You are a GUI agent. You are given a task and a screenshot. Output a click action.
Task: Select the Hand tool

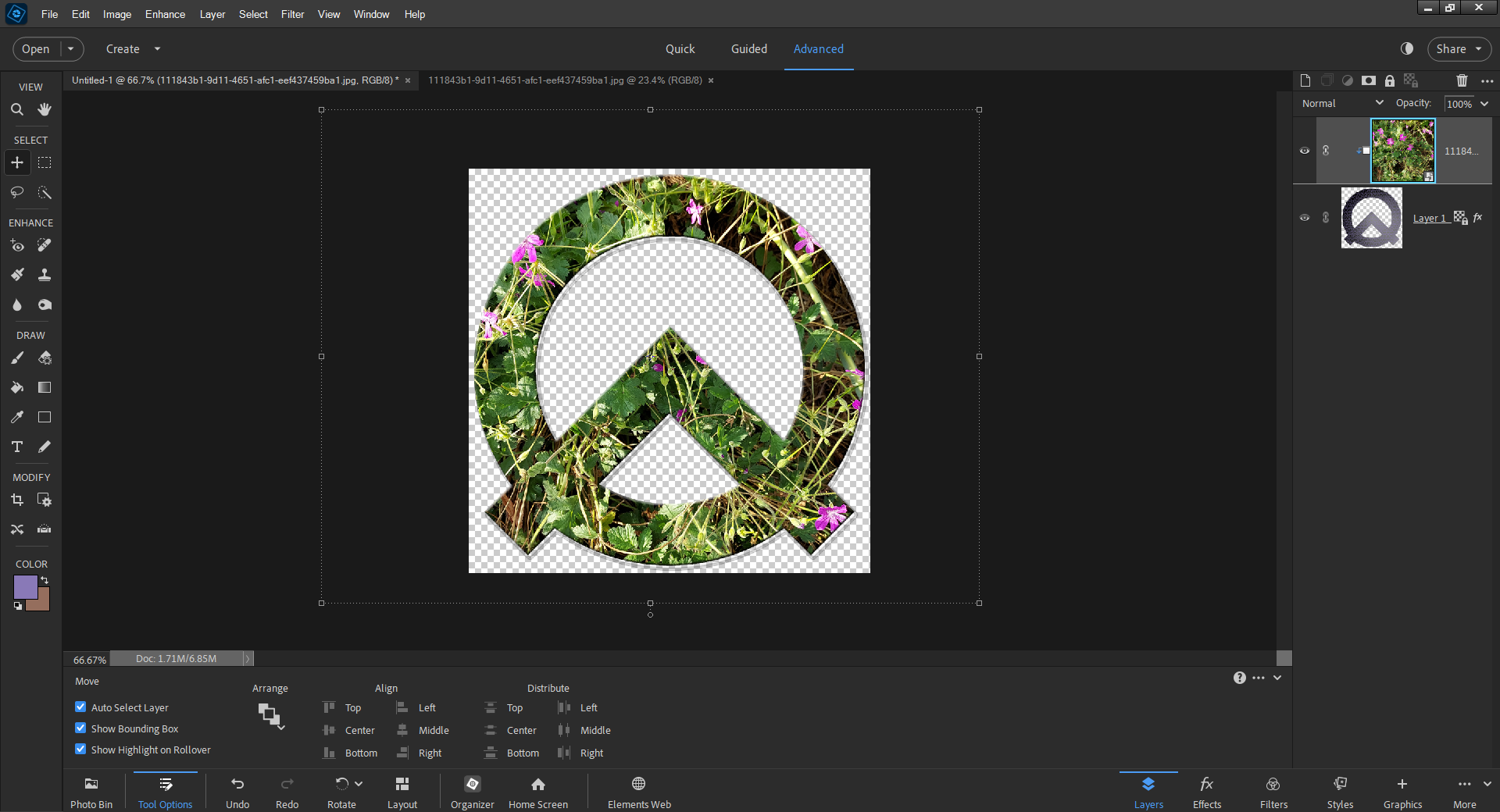pyautogui.click(x=44, y=109)
